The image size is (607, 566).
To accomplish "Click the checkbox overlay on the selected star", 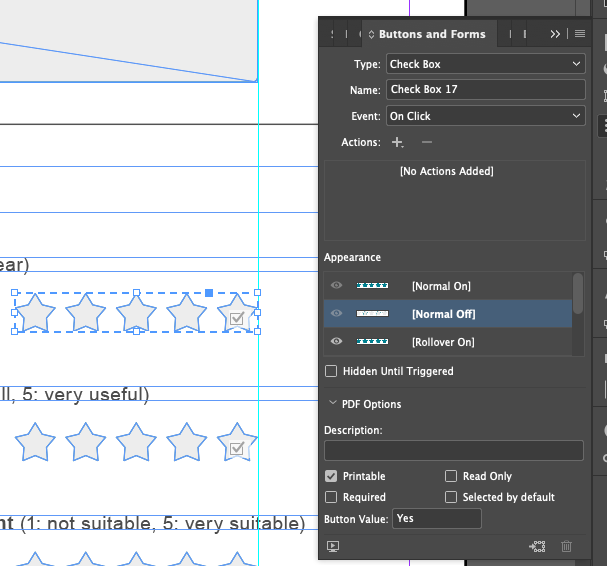I will [x=237, y=319].
